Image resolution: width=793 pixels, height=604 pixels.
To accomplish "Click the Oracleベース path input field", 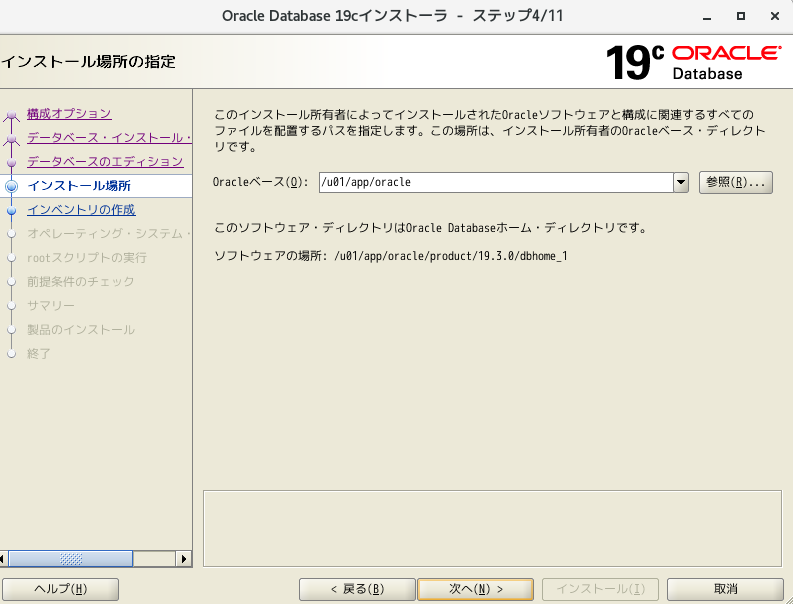I will click(x=496, y=182).
